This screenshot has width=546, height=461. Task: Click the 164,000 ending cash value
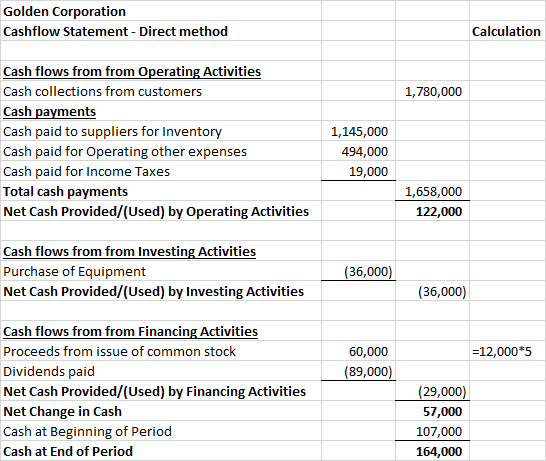(439, 452)
